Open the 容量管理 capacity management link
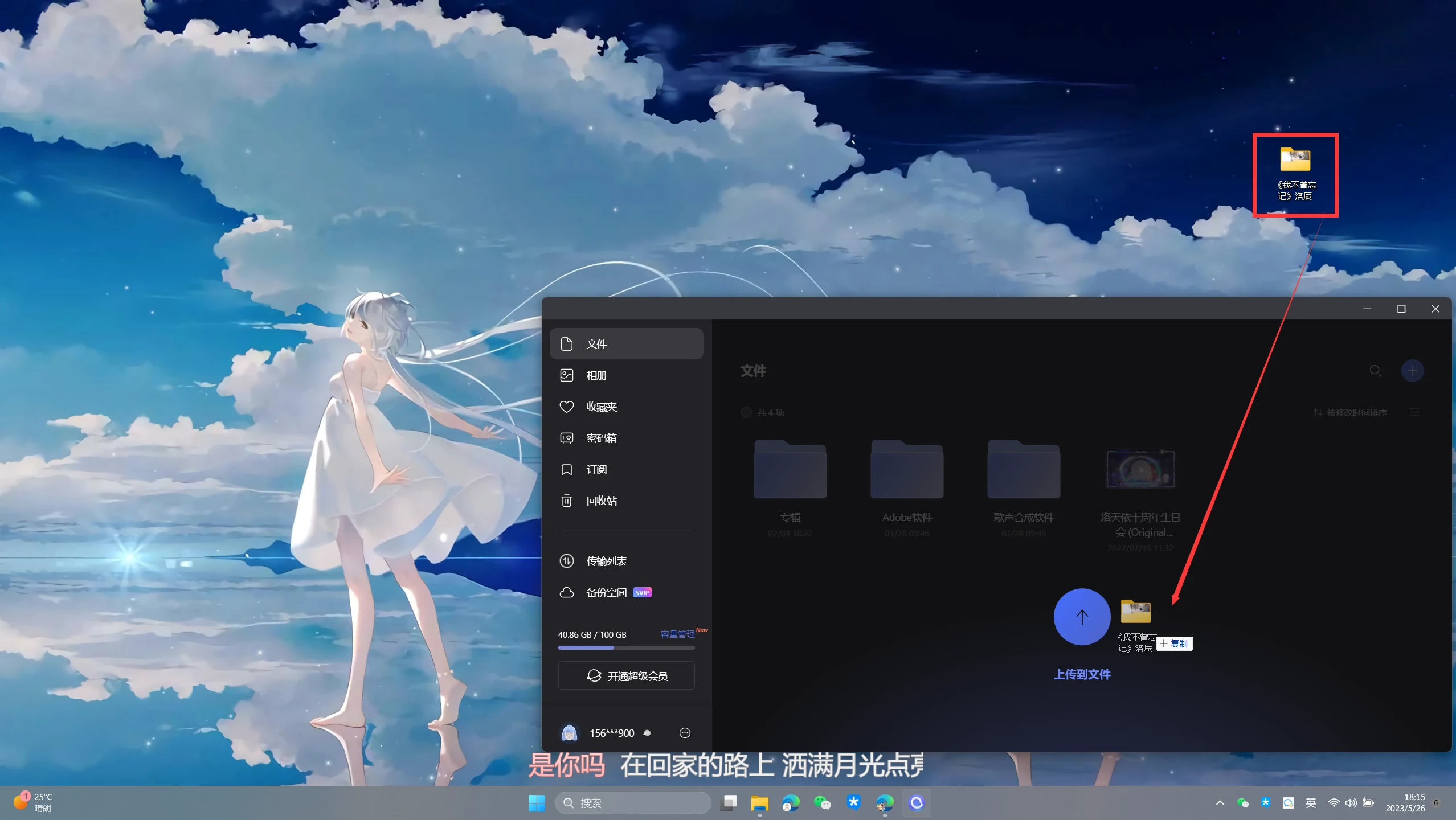Viewport: 1456px width, 820px height. click(x=677, y=634)
